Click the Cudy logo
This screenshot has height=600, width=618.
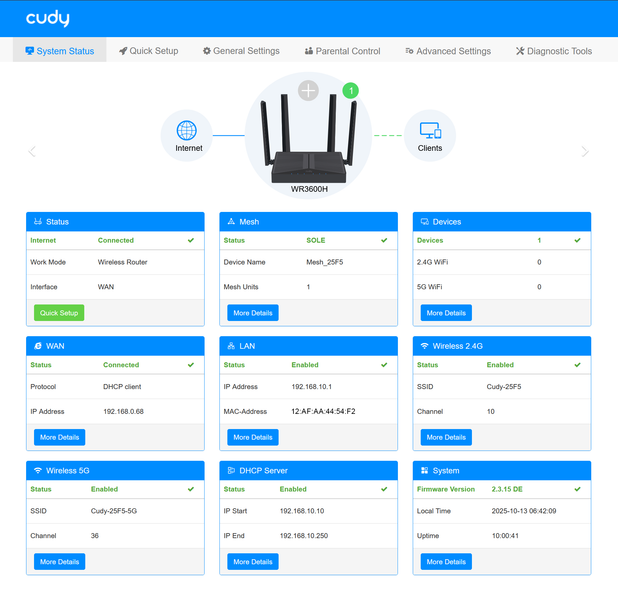coord(48,19)
